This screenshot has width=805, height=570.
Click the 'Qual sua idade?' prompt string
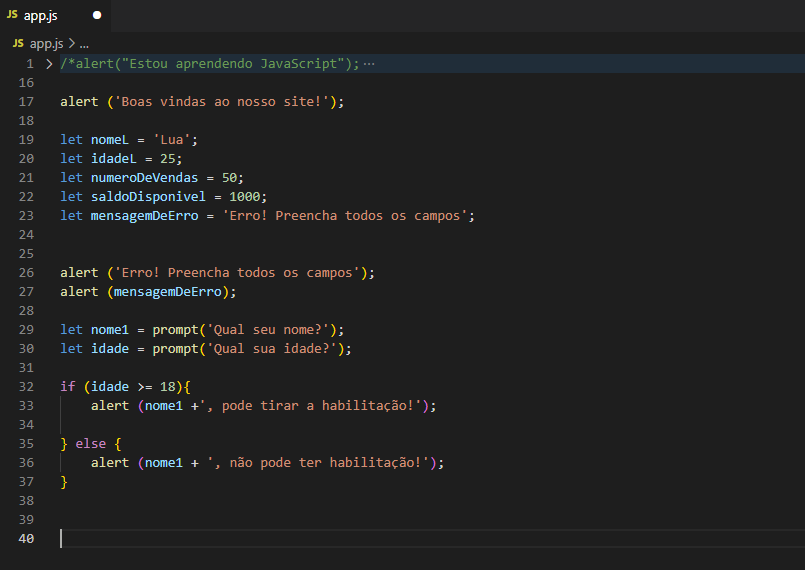[x=271, y=349]
